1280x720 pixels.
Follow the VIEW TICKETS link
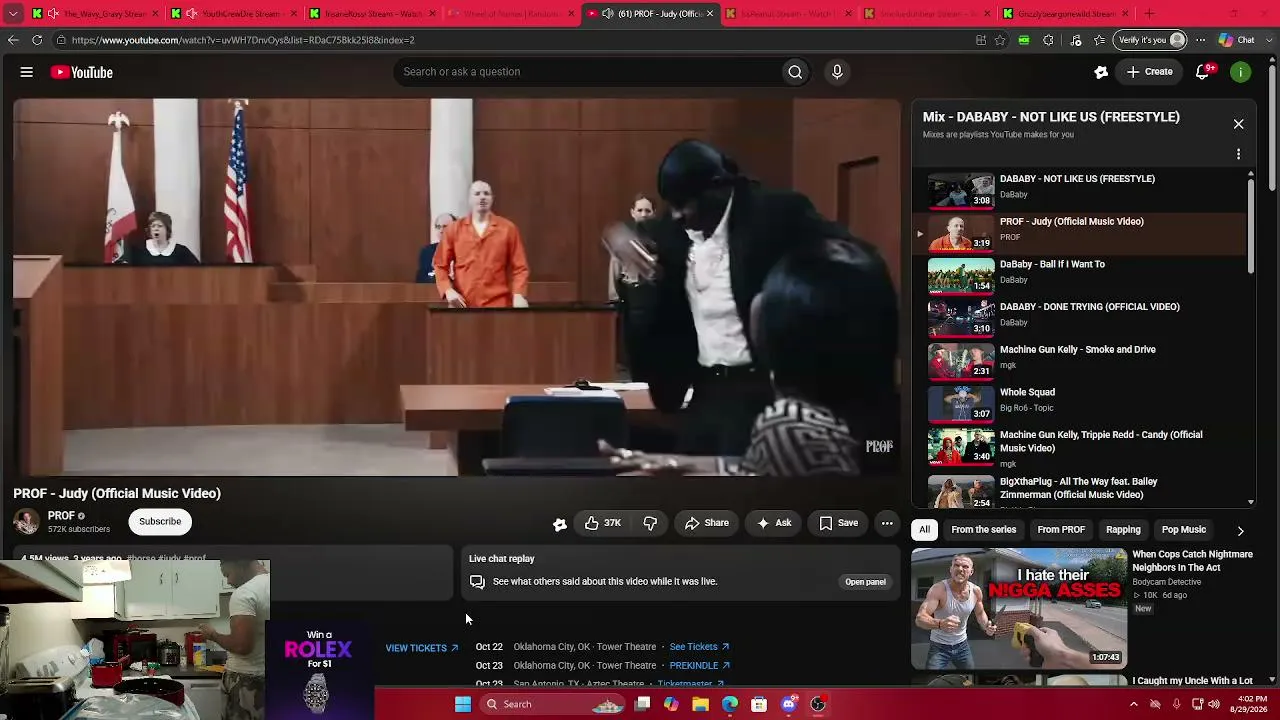coord(422,648)
